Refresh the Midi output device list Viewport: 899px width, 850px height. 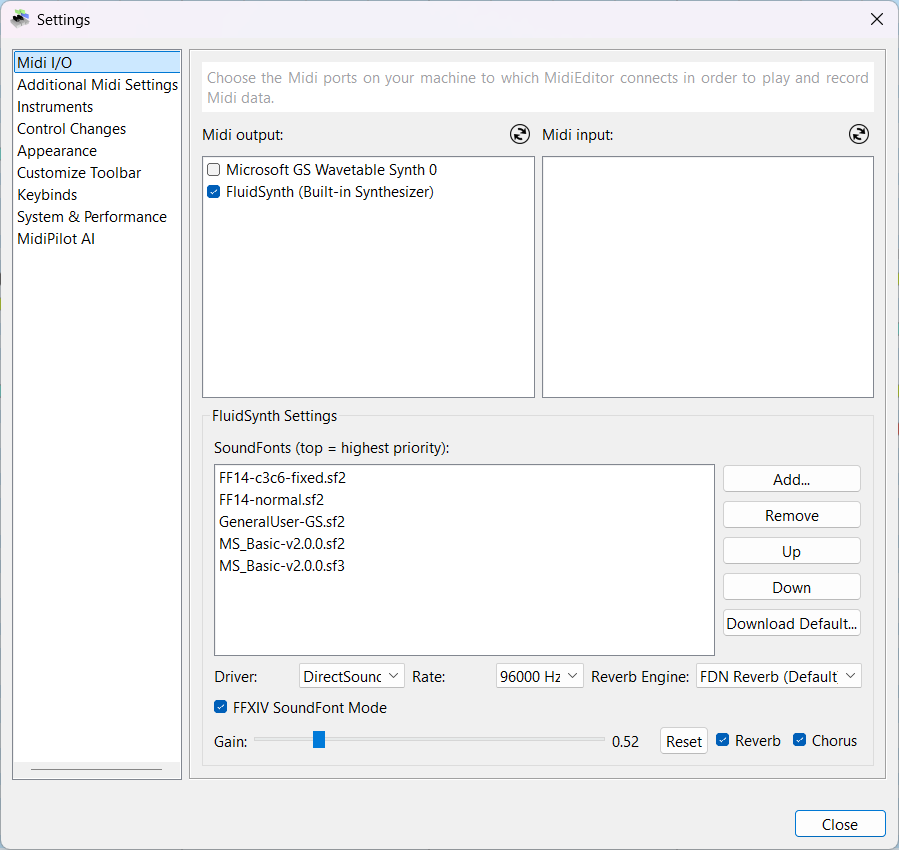[519, 134]
